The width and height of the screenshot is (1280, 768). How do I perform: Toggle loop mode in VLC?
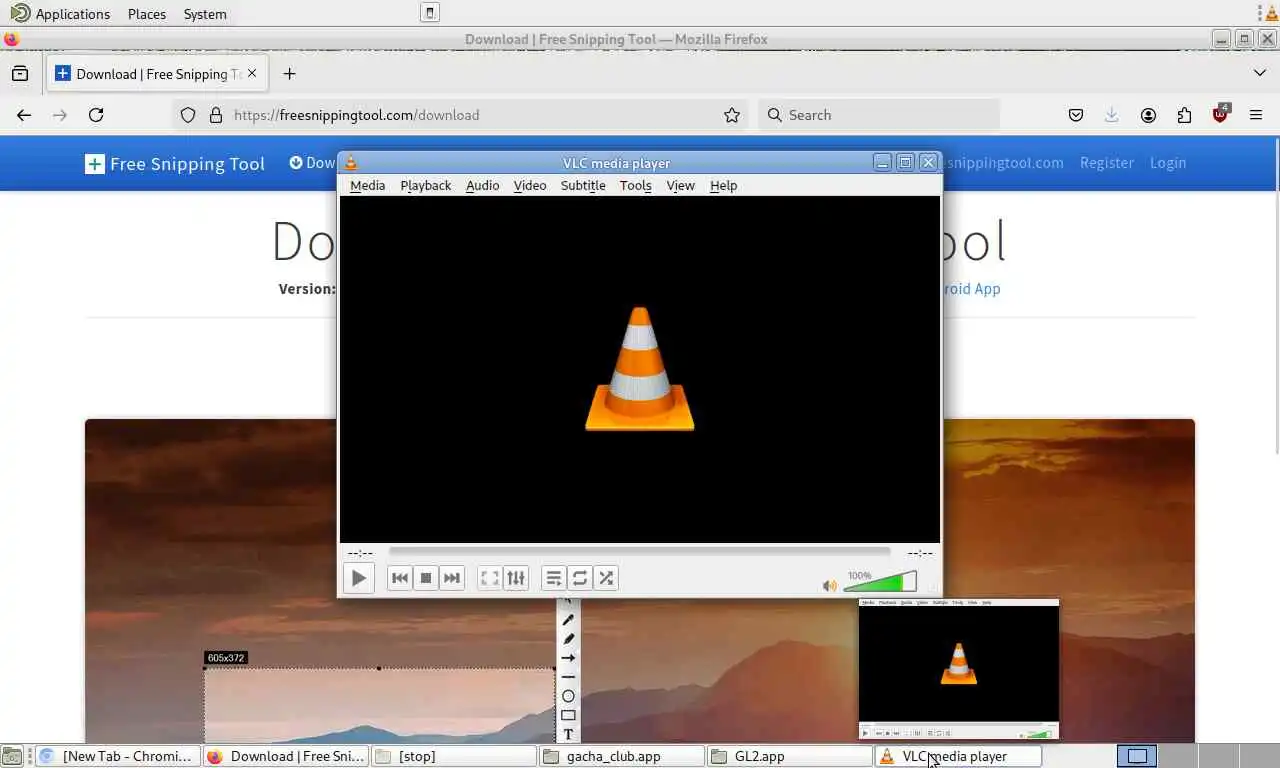(x=580, y=578)
